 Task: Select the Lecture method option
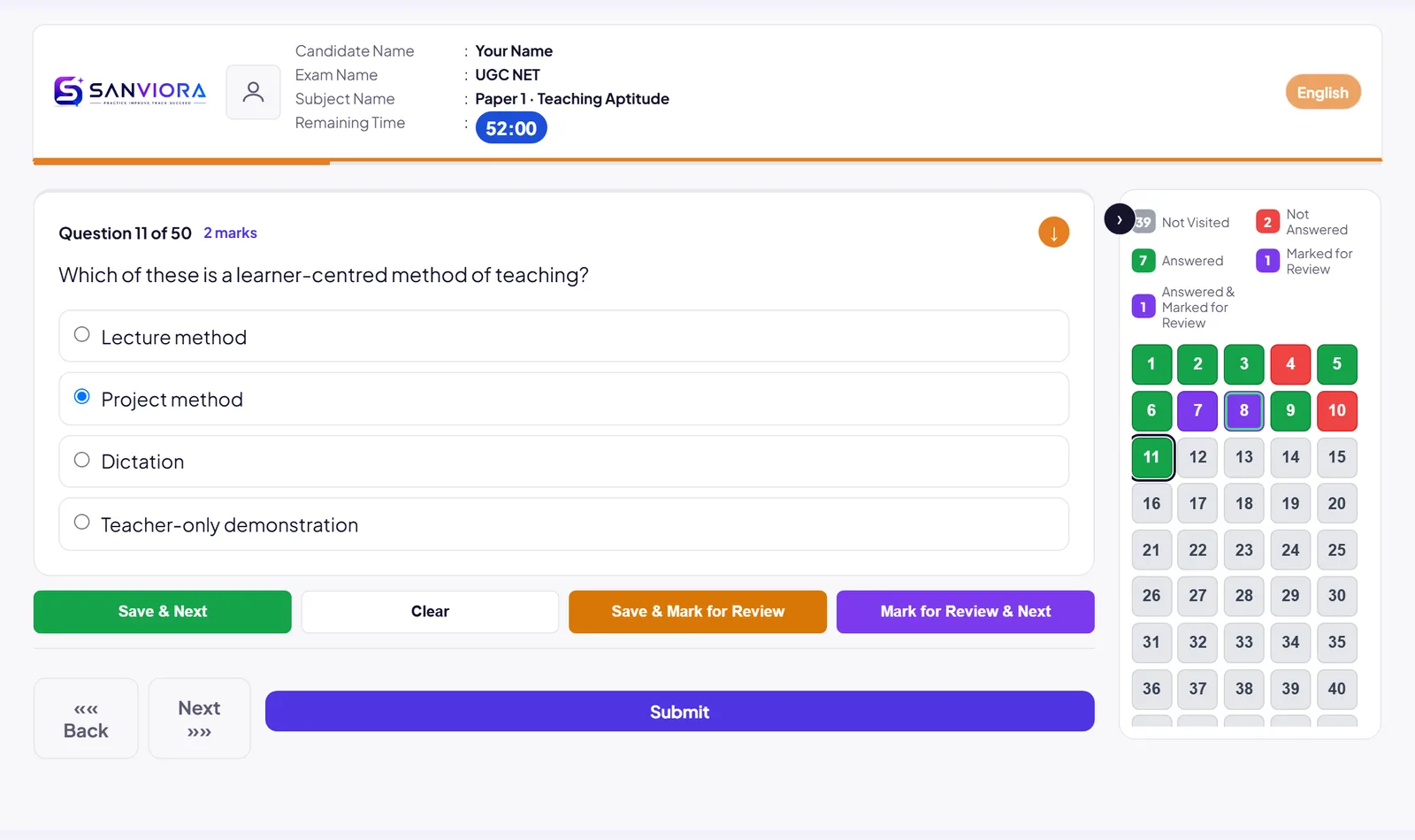click(563, 336)
